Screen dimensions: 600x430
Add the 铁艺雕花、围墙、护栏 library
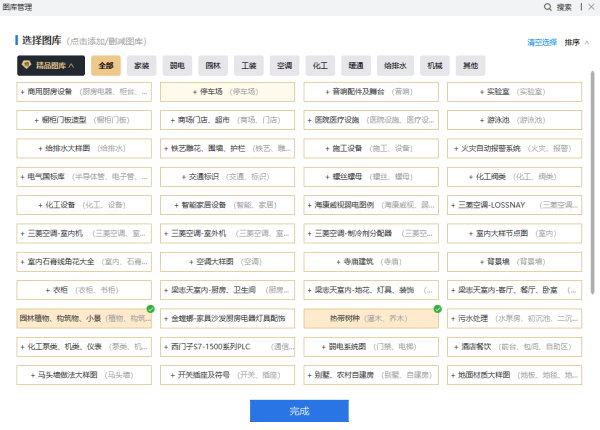227,148
